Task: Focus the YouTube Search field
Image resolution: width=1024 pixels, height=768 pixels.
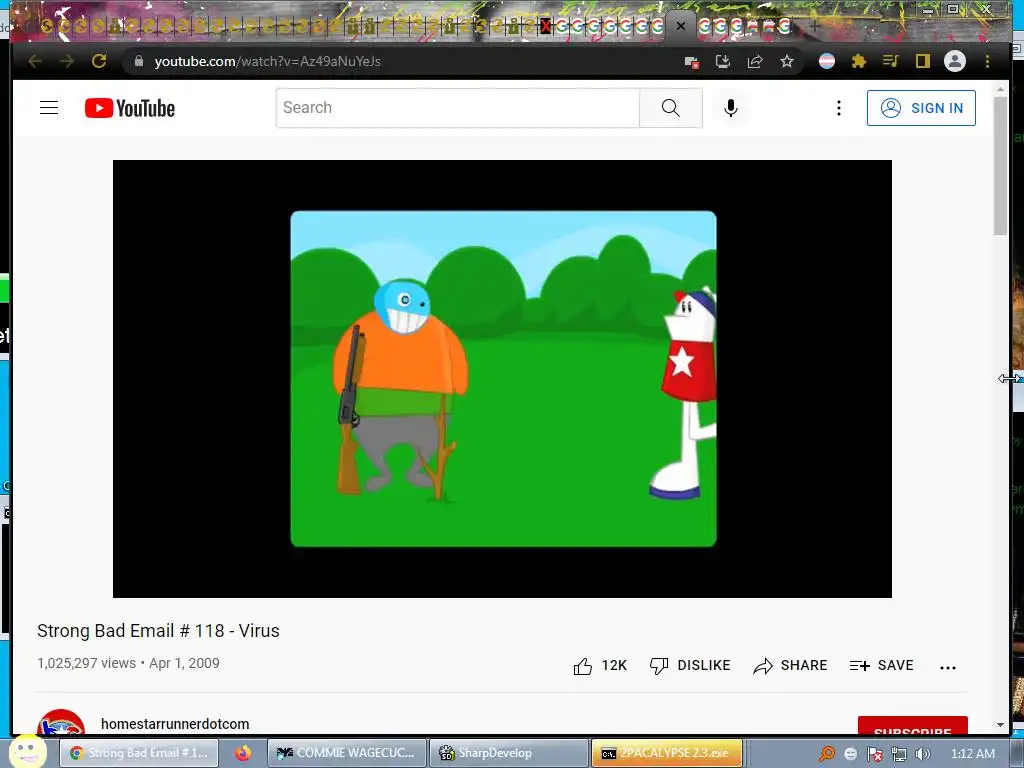Action: (457, 108)
